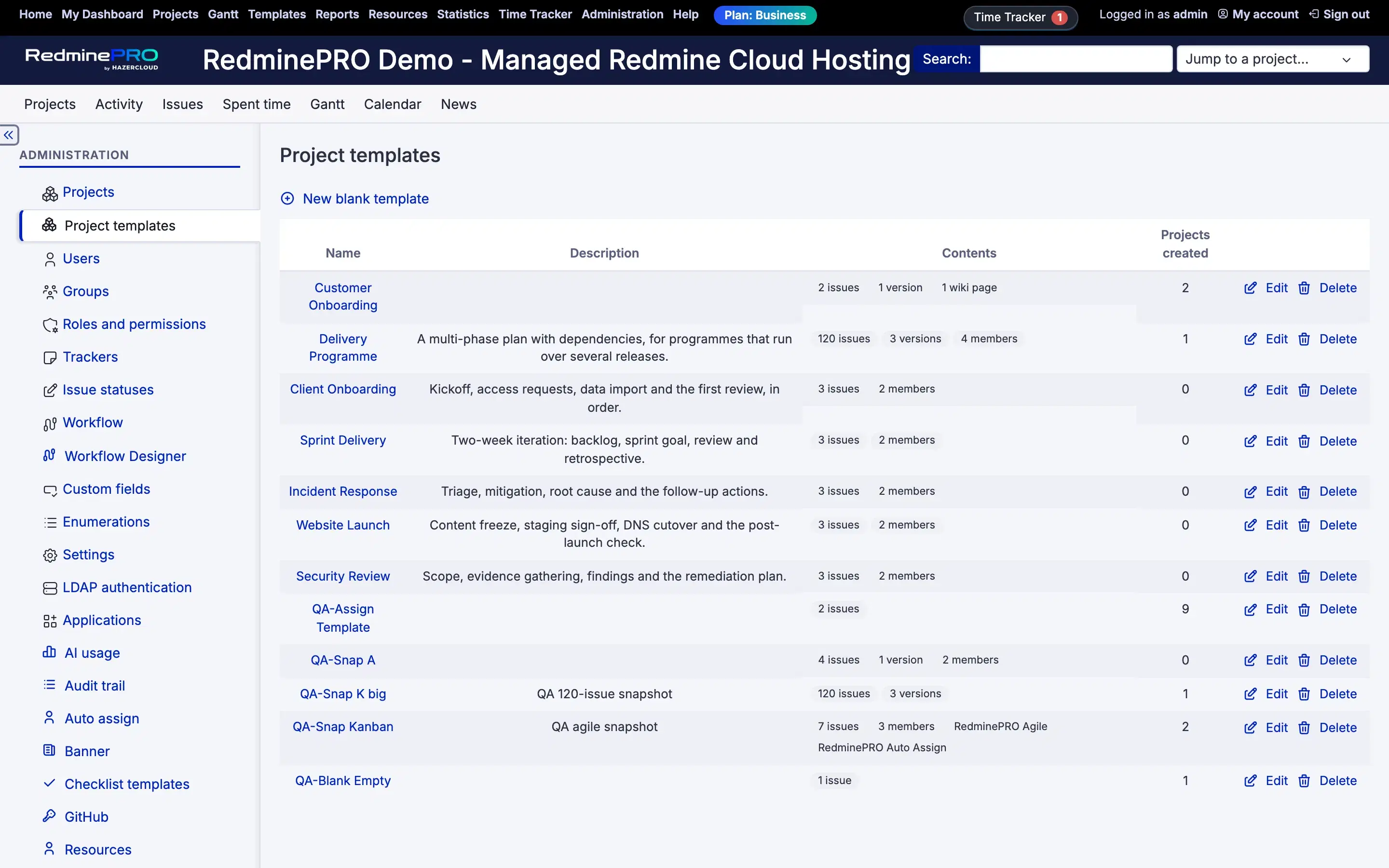Viewport: 1389px width, 868px height.
Task: Click the Roles and permissions shield icon
Action: (50, 325)
